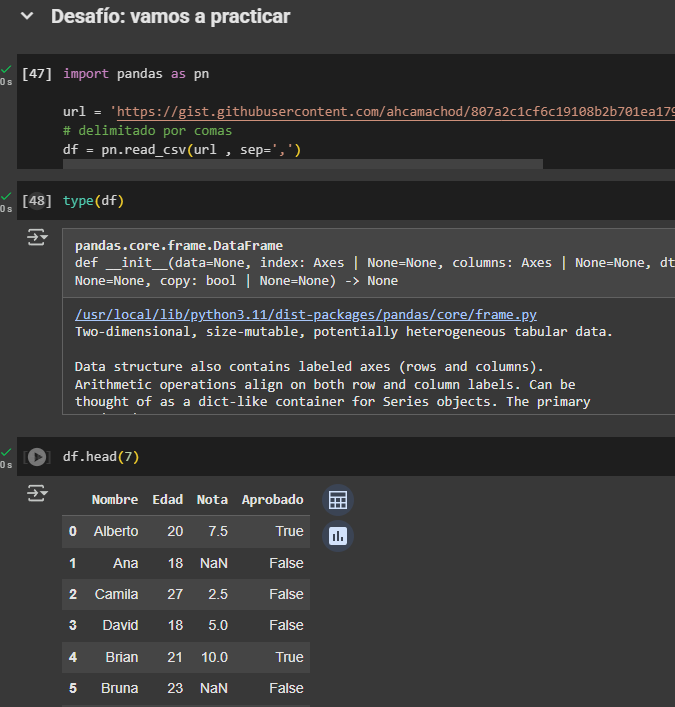Run the df.head(7) cell

[37, 457]
